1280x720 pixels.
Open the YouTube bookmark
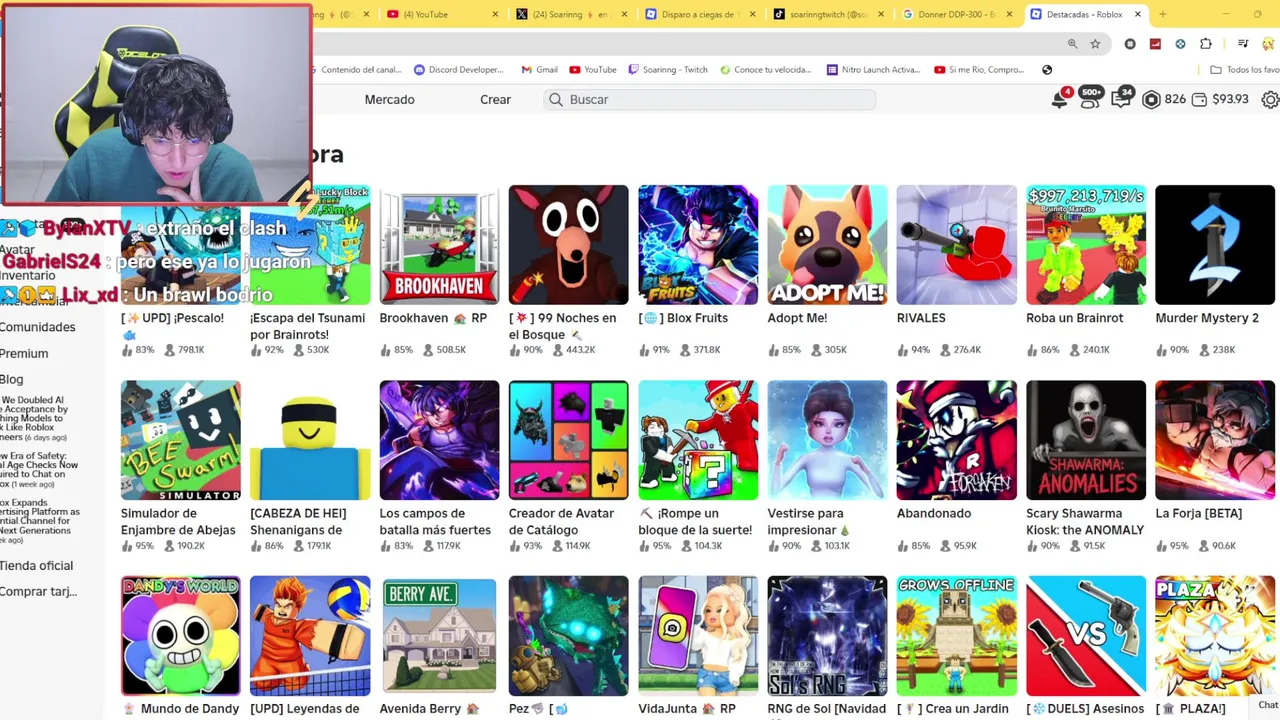point(593,70)
